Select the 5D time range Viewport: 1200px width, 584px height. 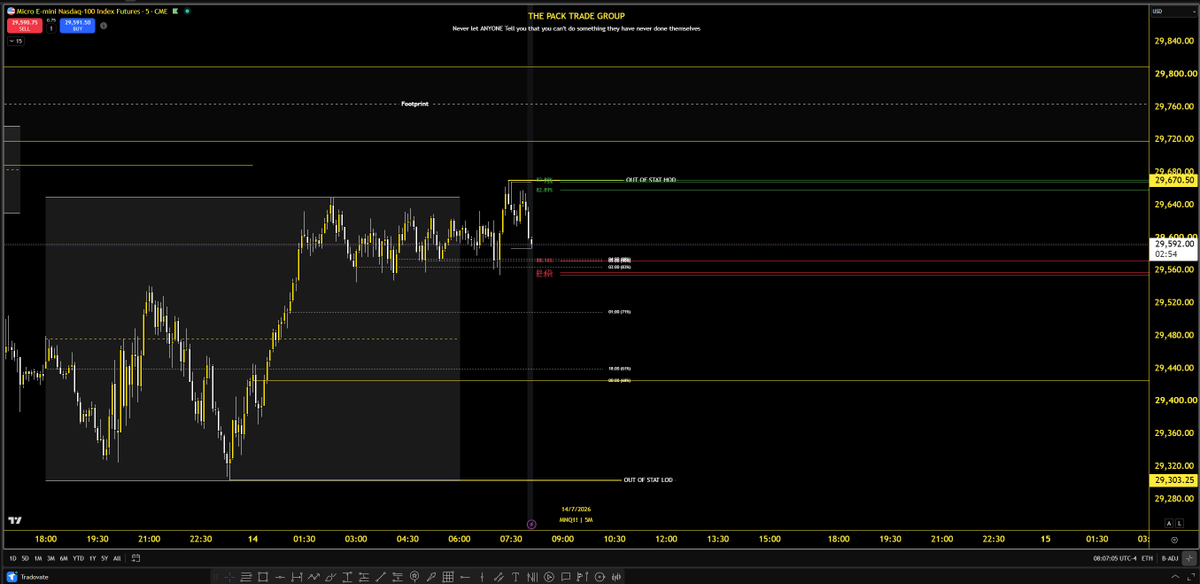(24, 557)
